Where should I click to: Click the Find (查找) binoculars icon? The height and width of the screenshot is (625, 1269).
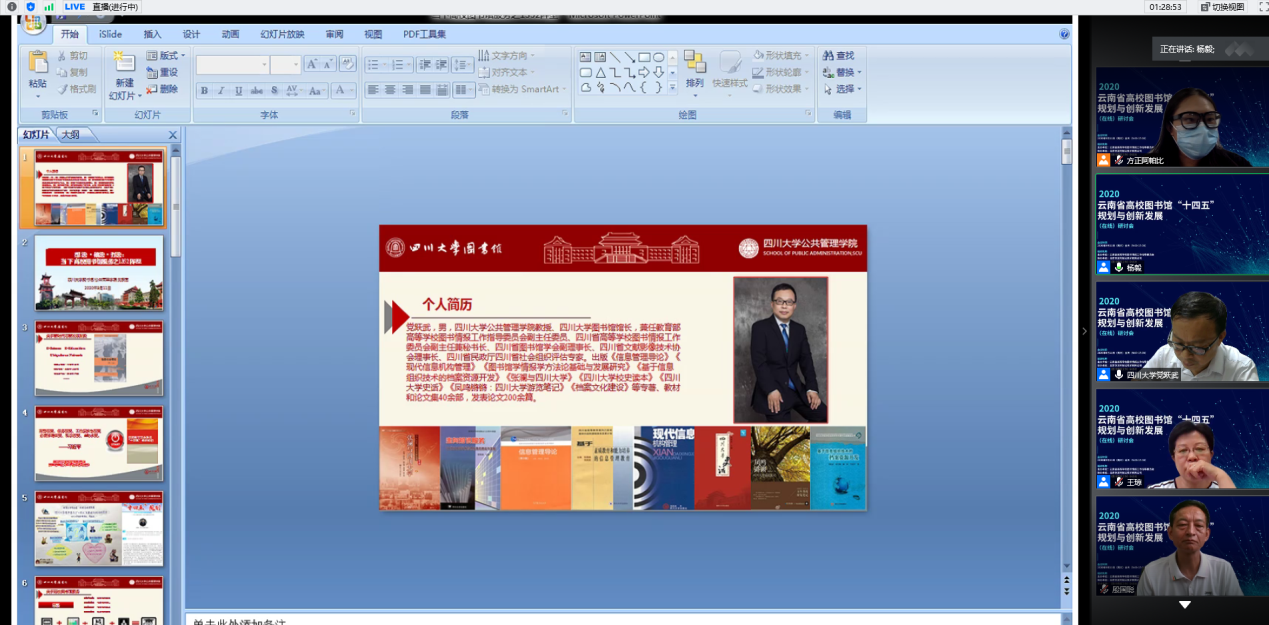click(829, 56)
